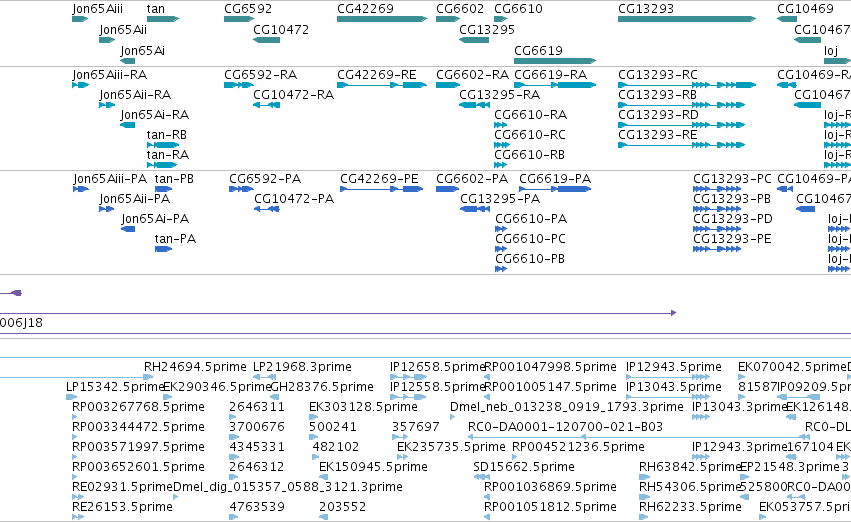Viewport: 851px width, 522px height.
Task: Open gene label CG10472
Action: [x=281, y=30]
